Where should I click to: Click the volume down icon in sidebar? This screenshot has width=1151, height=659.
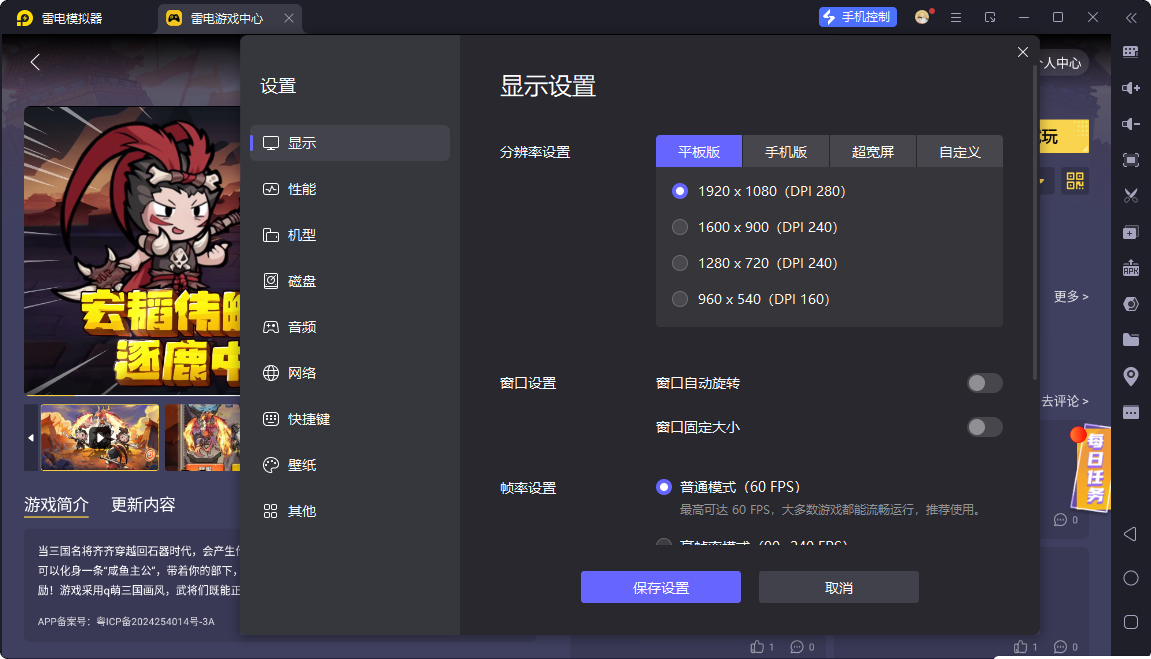pos(1131,124)
